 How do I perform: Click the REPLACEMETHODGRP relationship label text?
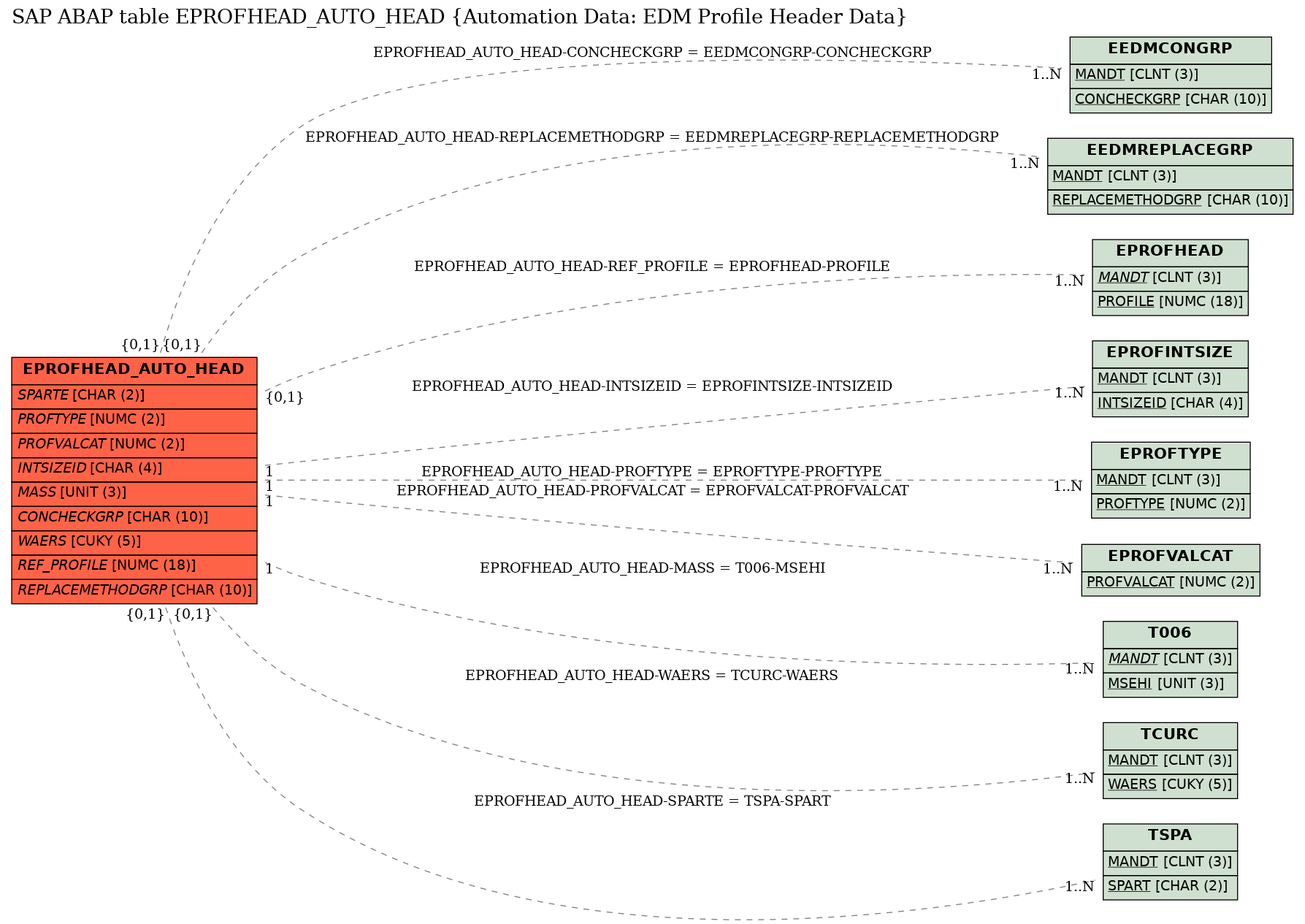(652, 137)
